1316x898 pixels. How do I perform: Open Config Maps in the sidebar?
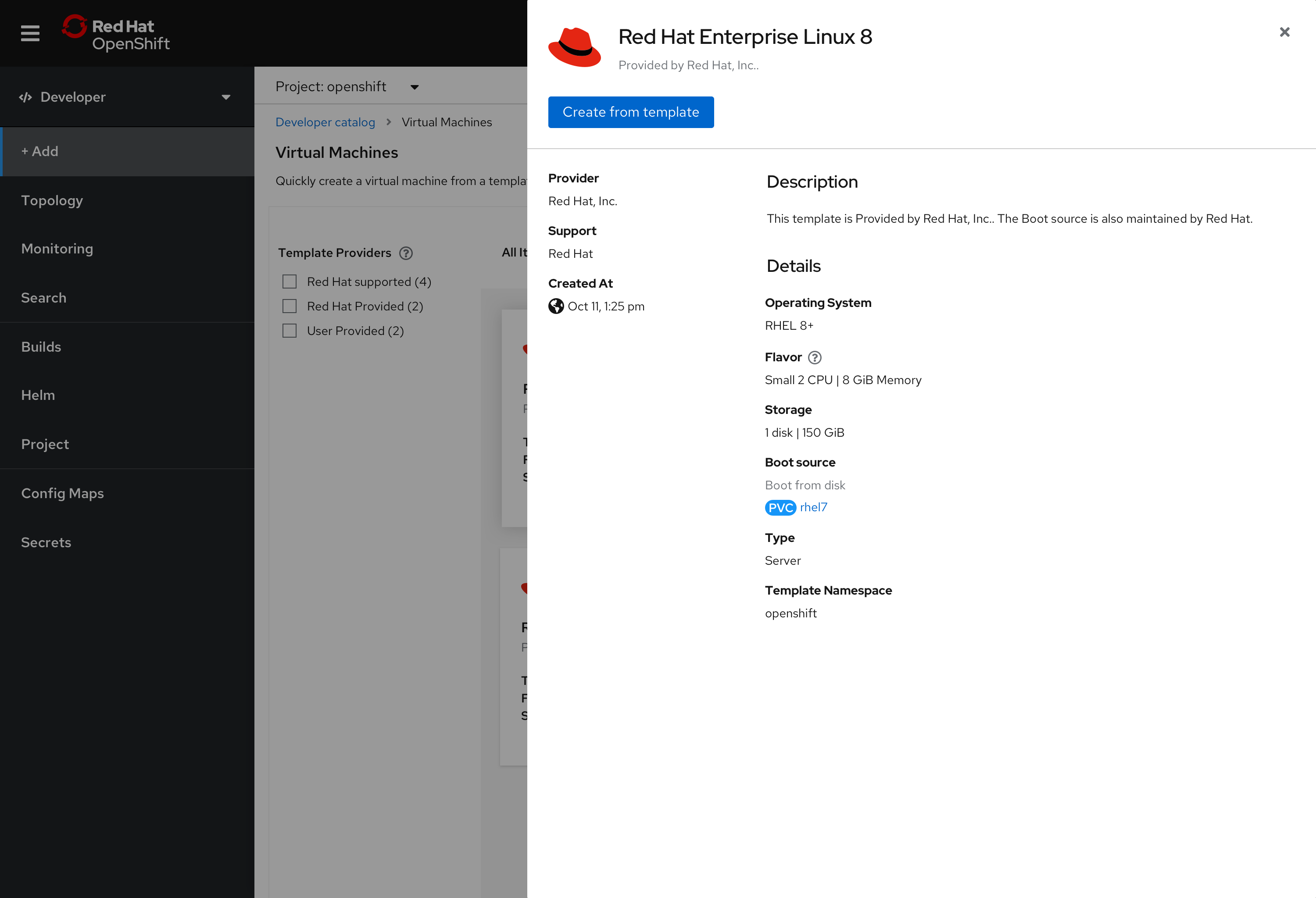[127, 493]
